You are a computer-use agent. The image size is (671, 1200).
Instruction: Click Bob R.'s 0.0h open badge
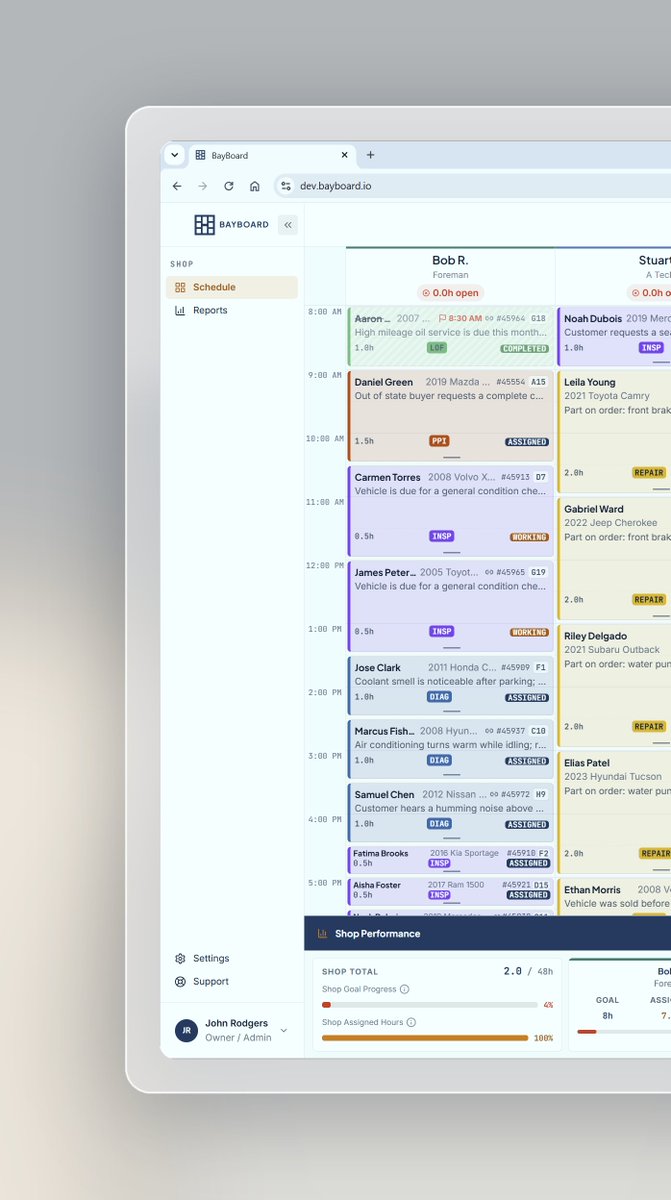coord(450,293)
